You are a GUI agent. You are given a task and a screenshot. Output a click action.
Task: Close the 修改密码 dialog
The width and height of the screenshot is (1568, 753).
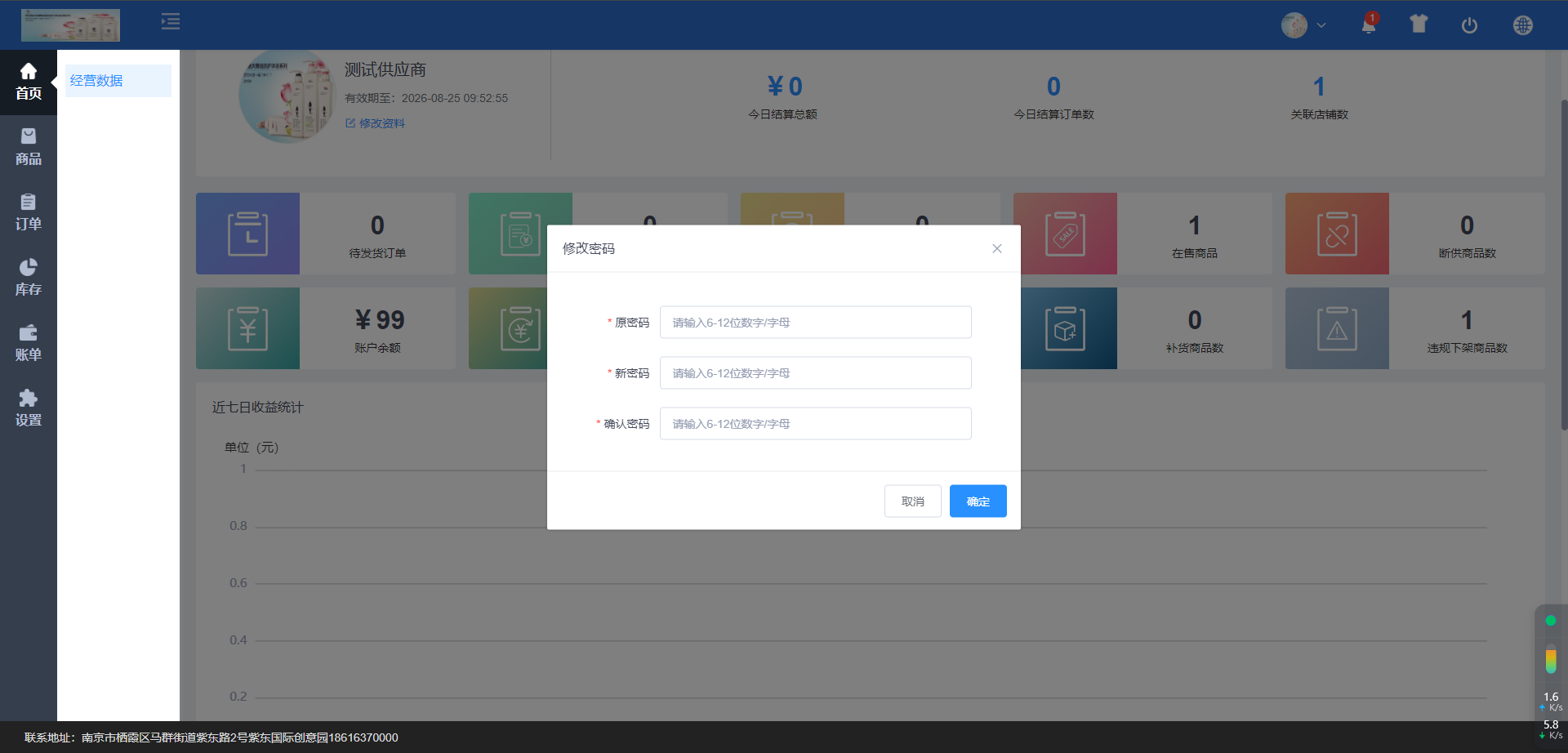click(x=996, y=249)
